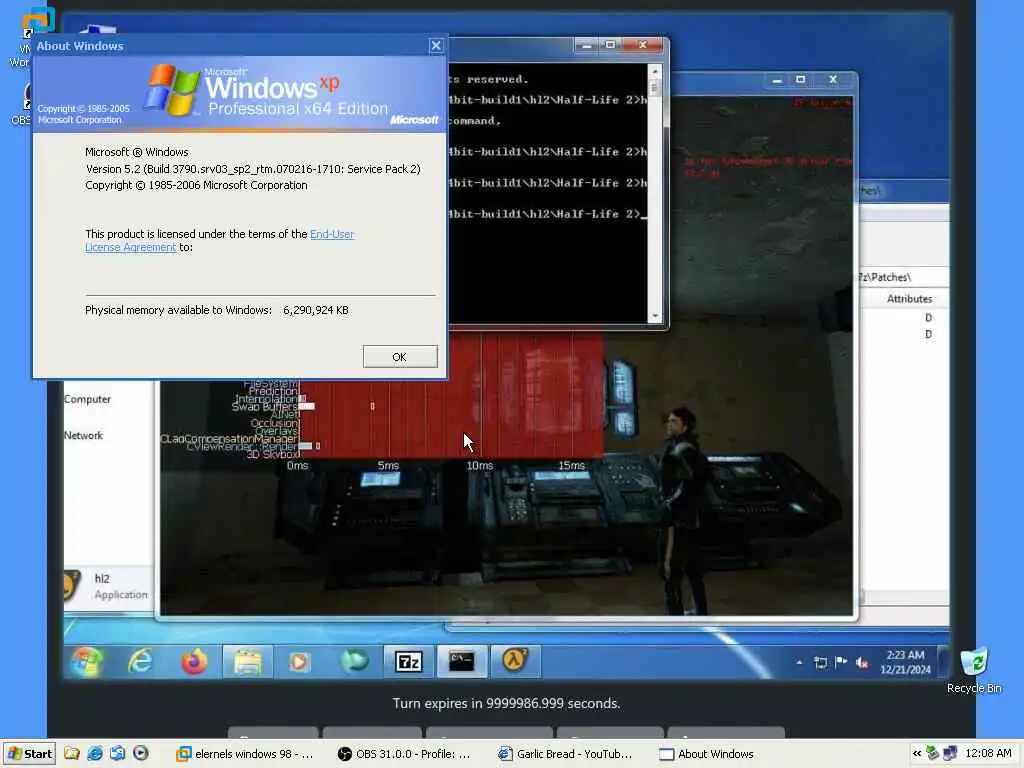Image resolution: width=1024 pixels, height=768 pixels.
Task: Open Media Player from XP Quick Launch
Action: point(140,754)
